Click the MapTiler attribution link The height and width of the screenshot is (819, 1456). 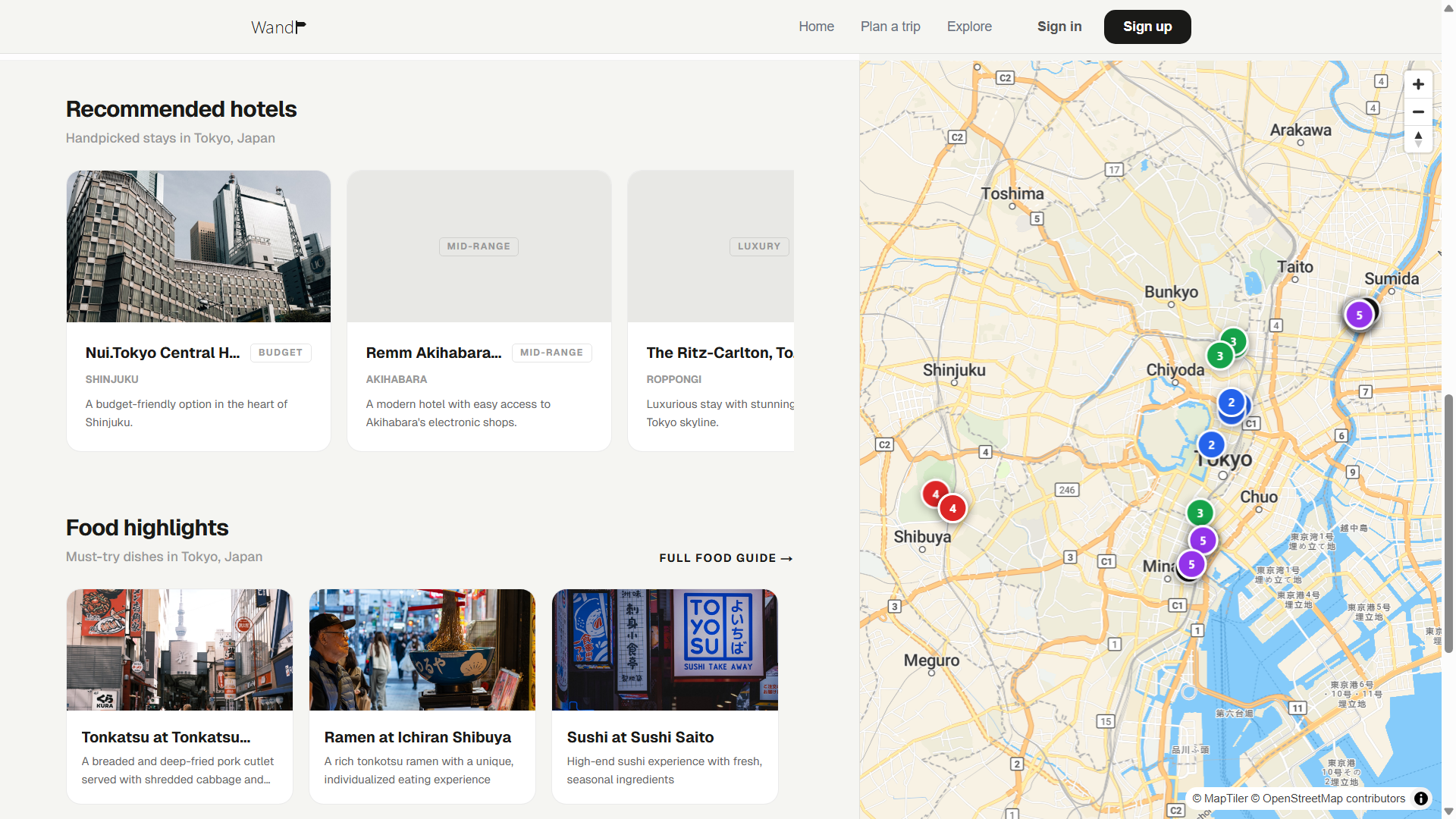click(x=1225, y=798)
